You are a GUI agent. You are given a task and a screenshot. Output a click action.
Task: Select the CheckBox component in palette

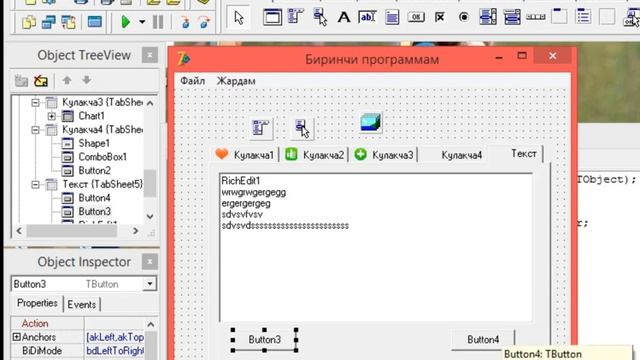(x=440, y=17)
